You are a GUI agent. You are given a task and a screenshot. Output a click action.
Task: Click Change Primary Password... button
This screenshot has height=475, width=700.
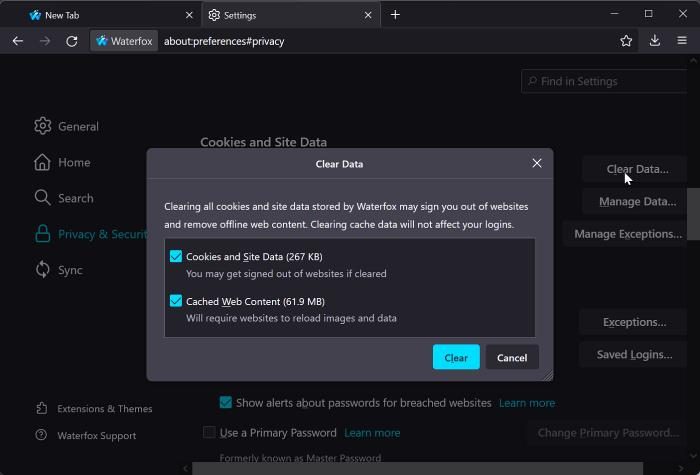pyautogui.click(x=608, y=433)
